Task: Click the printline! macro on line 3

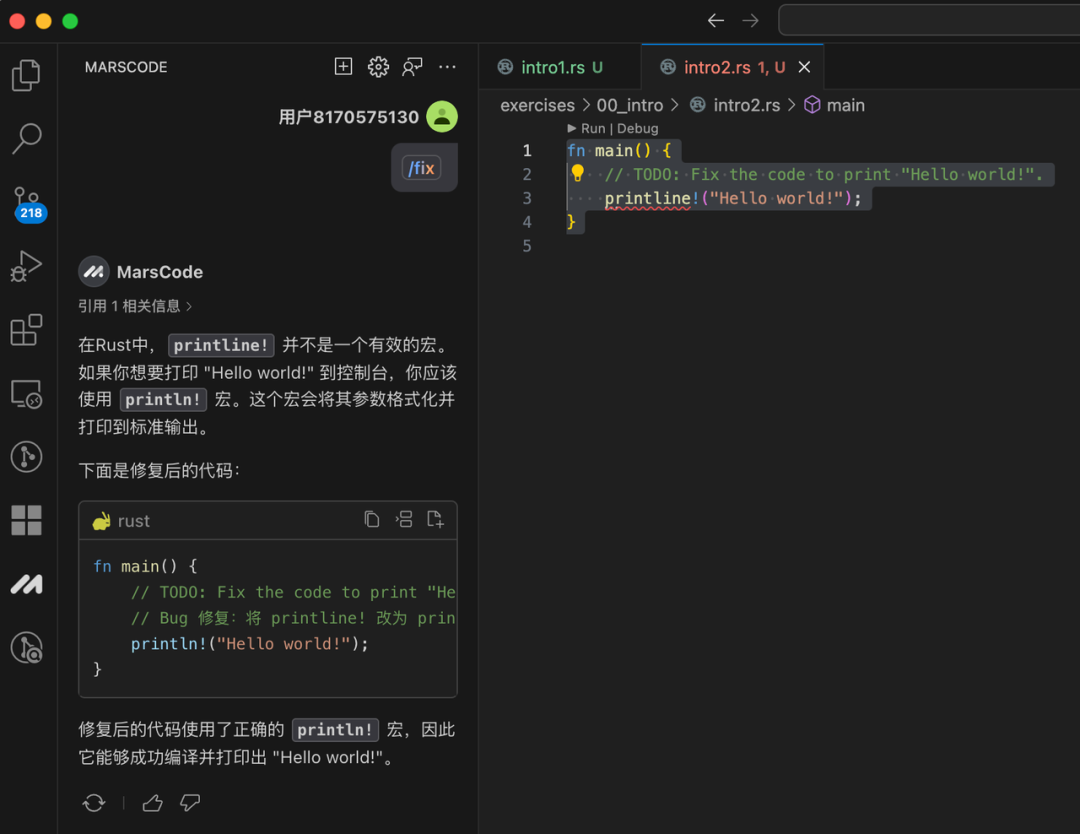Action: click(x=652, y=198)
